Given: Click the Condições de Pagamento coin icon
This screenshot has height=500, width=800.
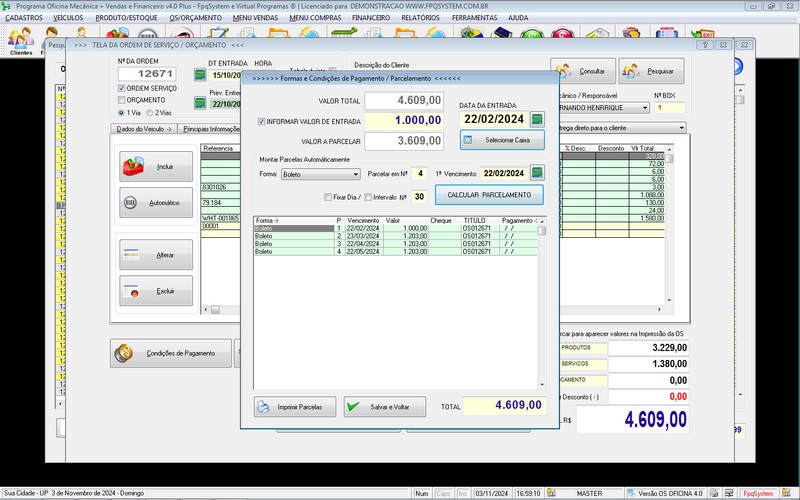Looking at the screenshot, I should click(126, 353).
